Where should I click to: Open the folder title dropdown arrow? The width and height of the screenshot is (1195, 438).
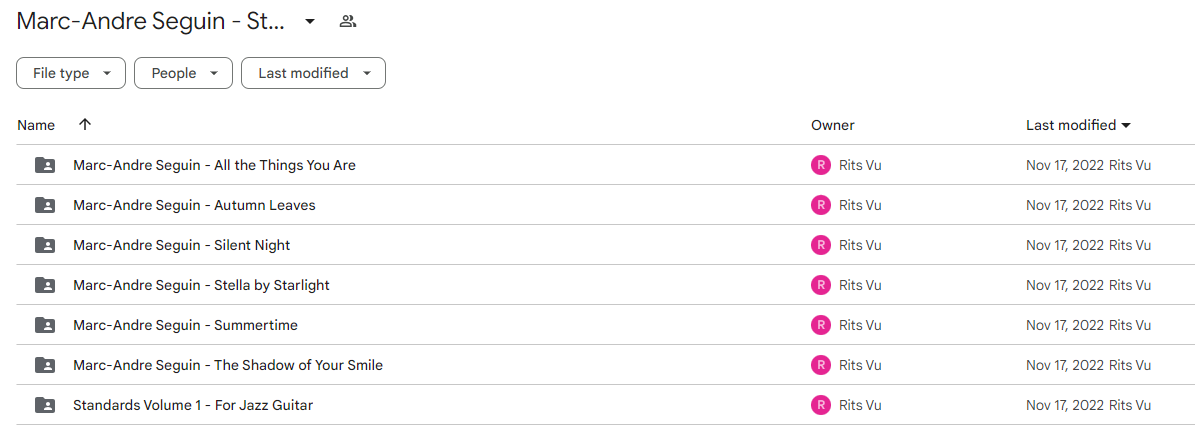click(x=309, y=21)
